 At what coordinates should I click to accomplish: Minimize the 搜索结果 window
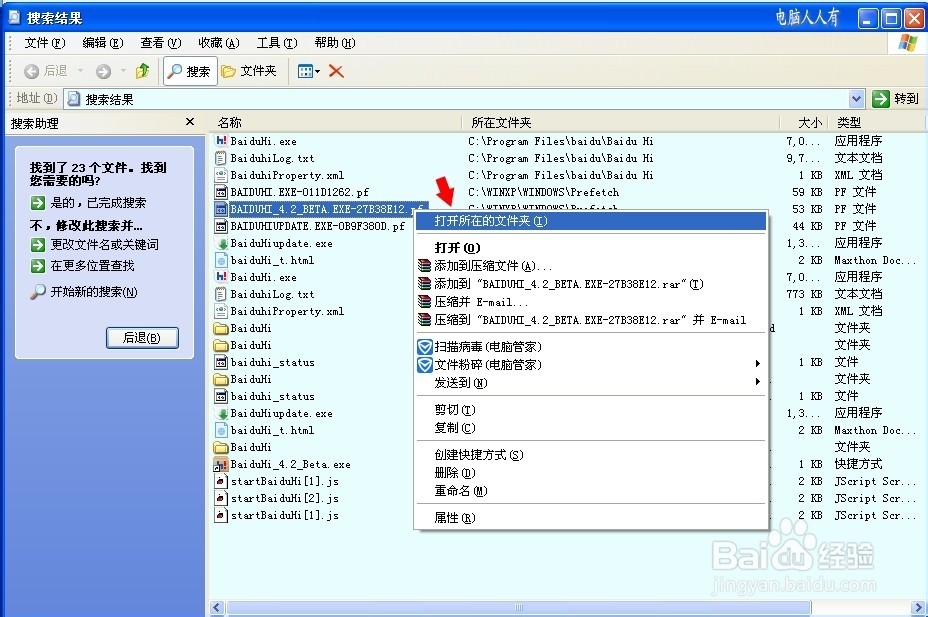pos(868,18)
